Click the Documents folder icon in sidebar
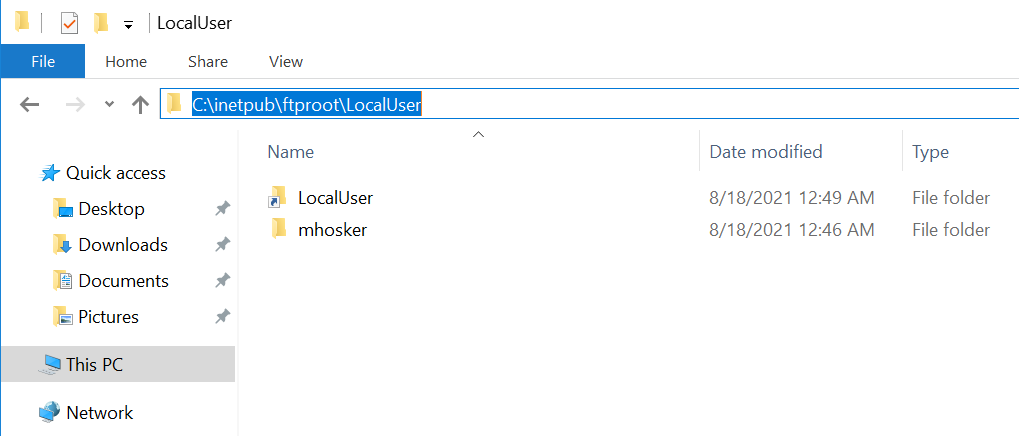This screenshot has height=436, width=1019. [x=62, y=281]
